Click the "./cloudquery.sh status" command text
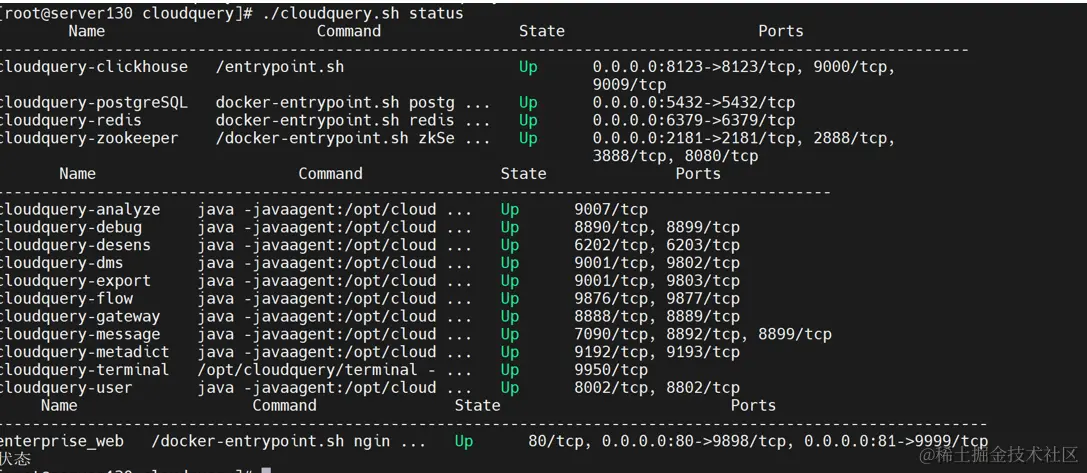 click(363, 13)
